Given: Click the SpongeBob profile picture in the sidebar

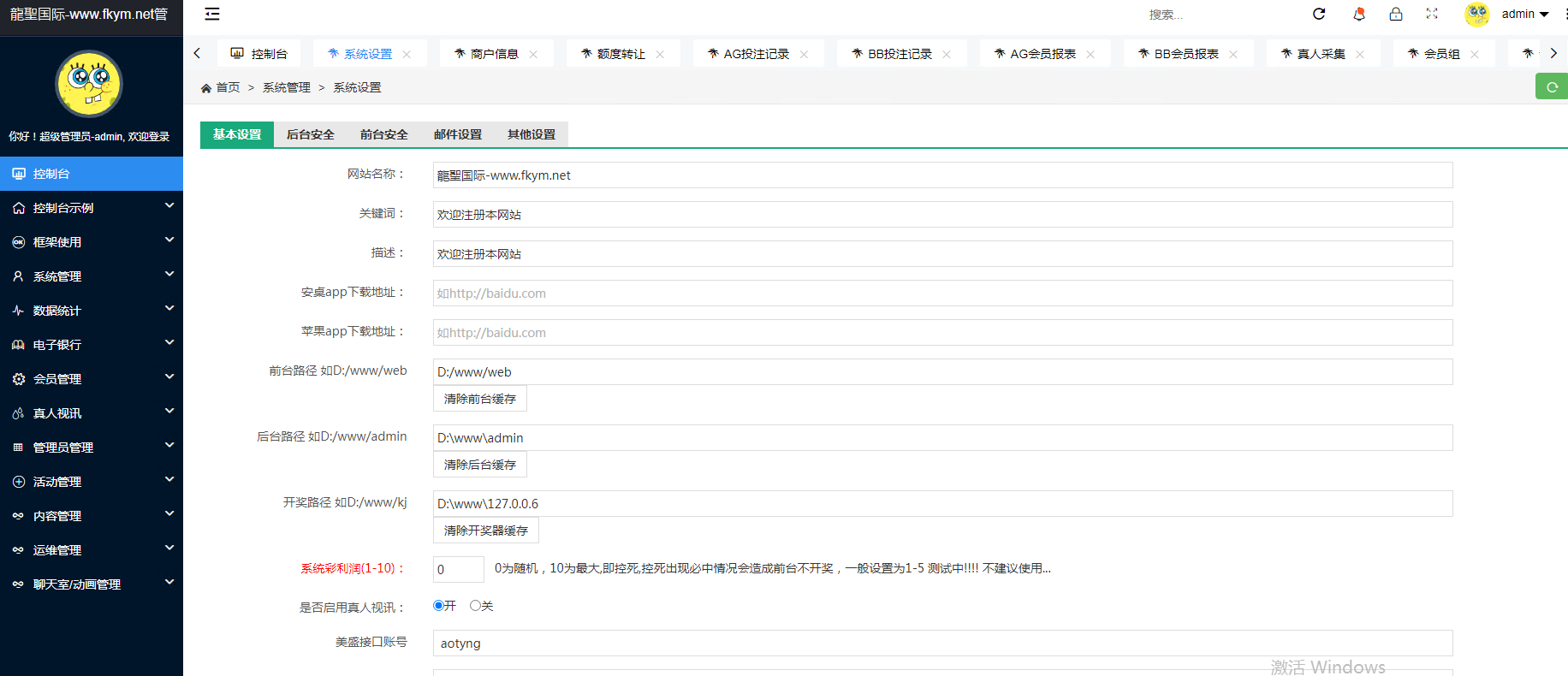Looking at the screenshot, I should [89, 84].
